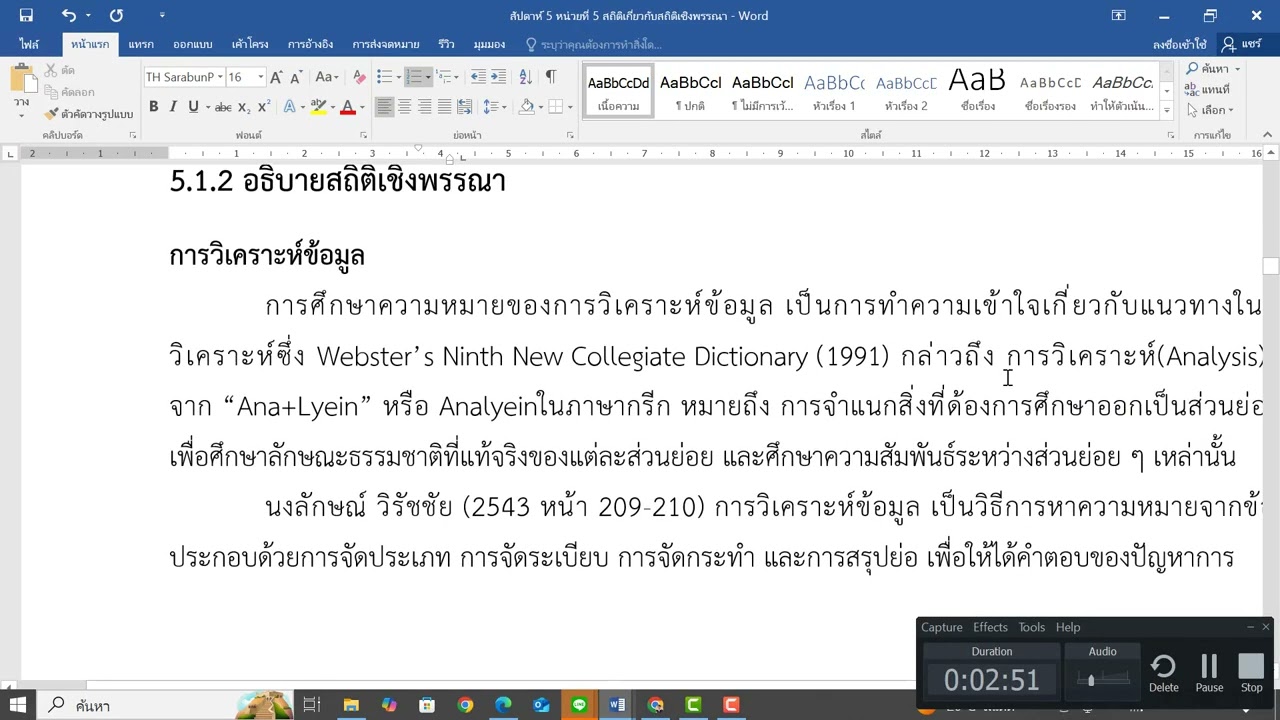Open the Customize Quick Access Toolbar dropdown

coord(162,15)
